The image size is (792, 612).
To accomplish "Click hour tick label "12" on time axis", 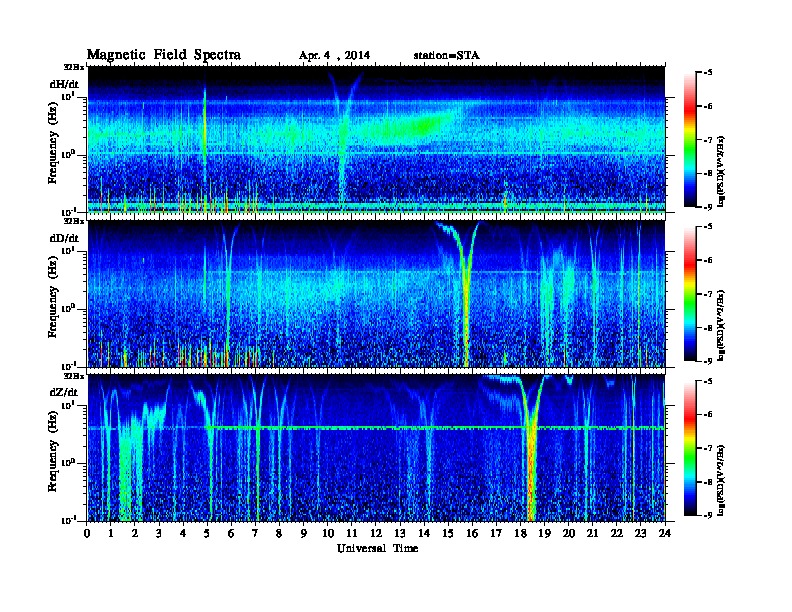I will [376, 533].
